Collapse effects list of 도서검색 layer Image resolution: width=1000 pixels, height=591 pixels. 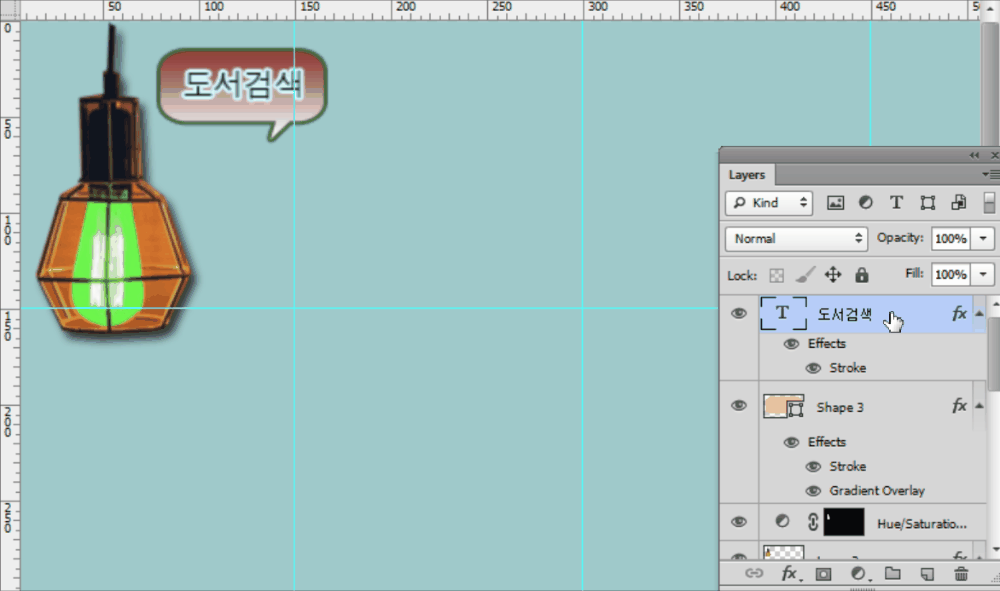pos(979,314)
